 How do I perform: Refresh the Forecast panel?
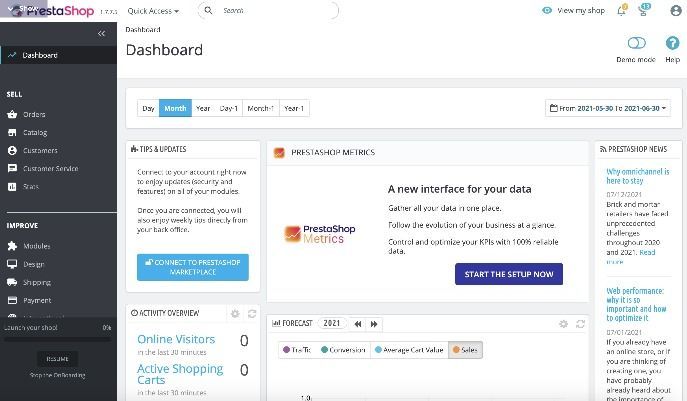[x=581, y=324]
